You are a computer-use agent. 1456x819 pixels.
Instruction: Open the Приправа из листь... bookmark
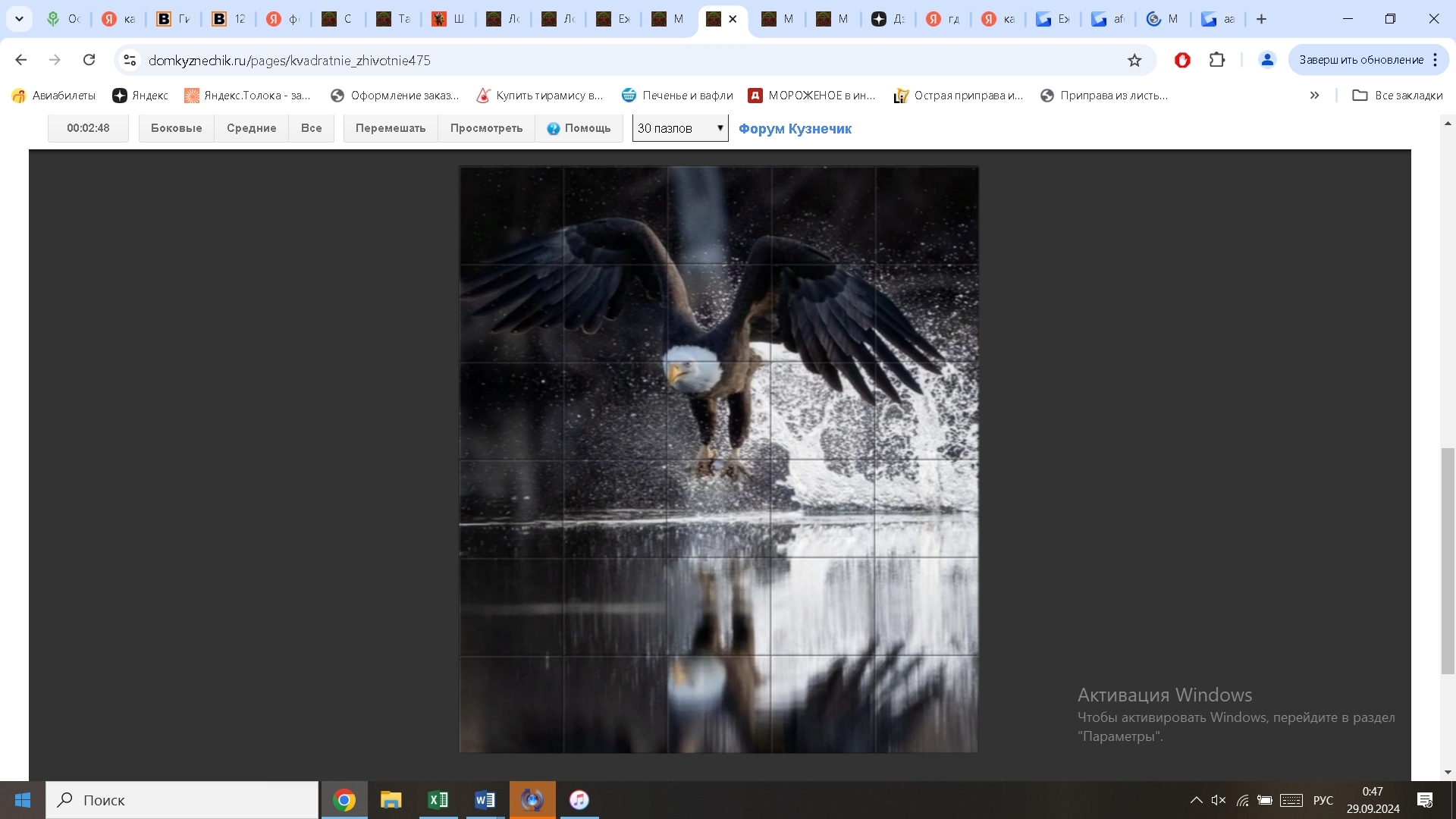point(1103,96)
